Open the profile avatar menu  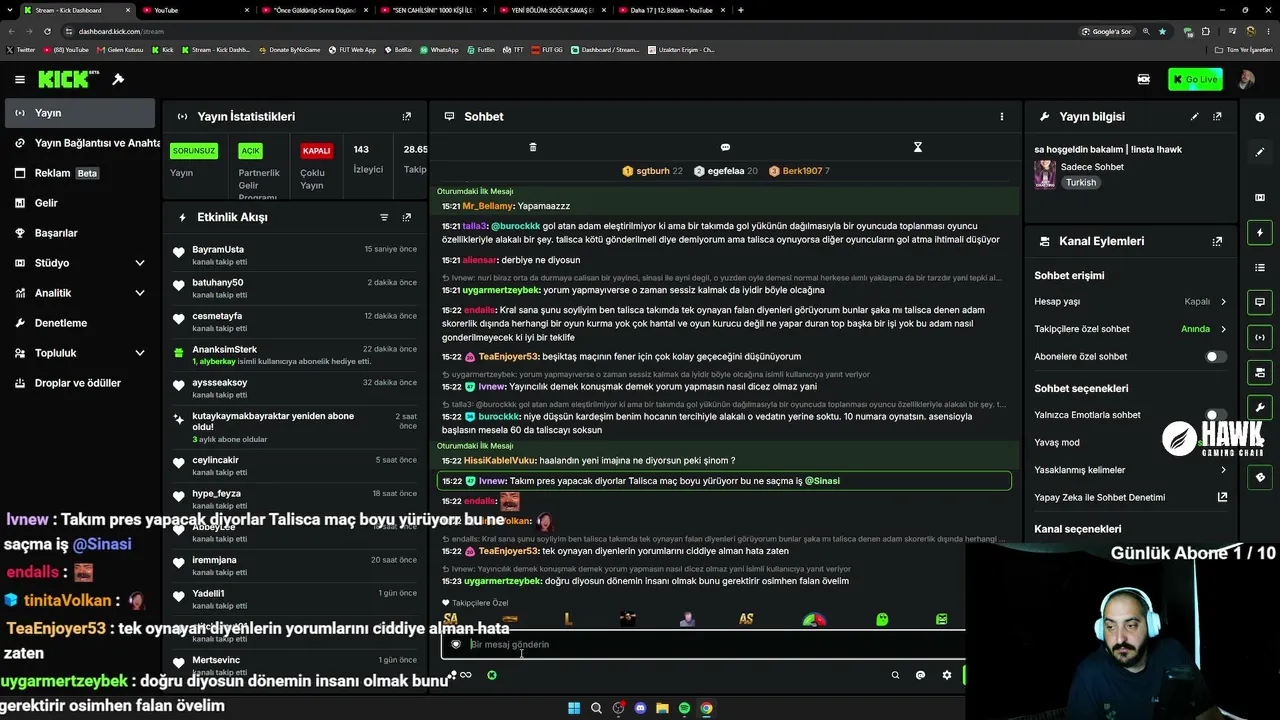tap(1246, 79)
